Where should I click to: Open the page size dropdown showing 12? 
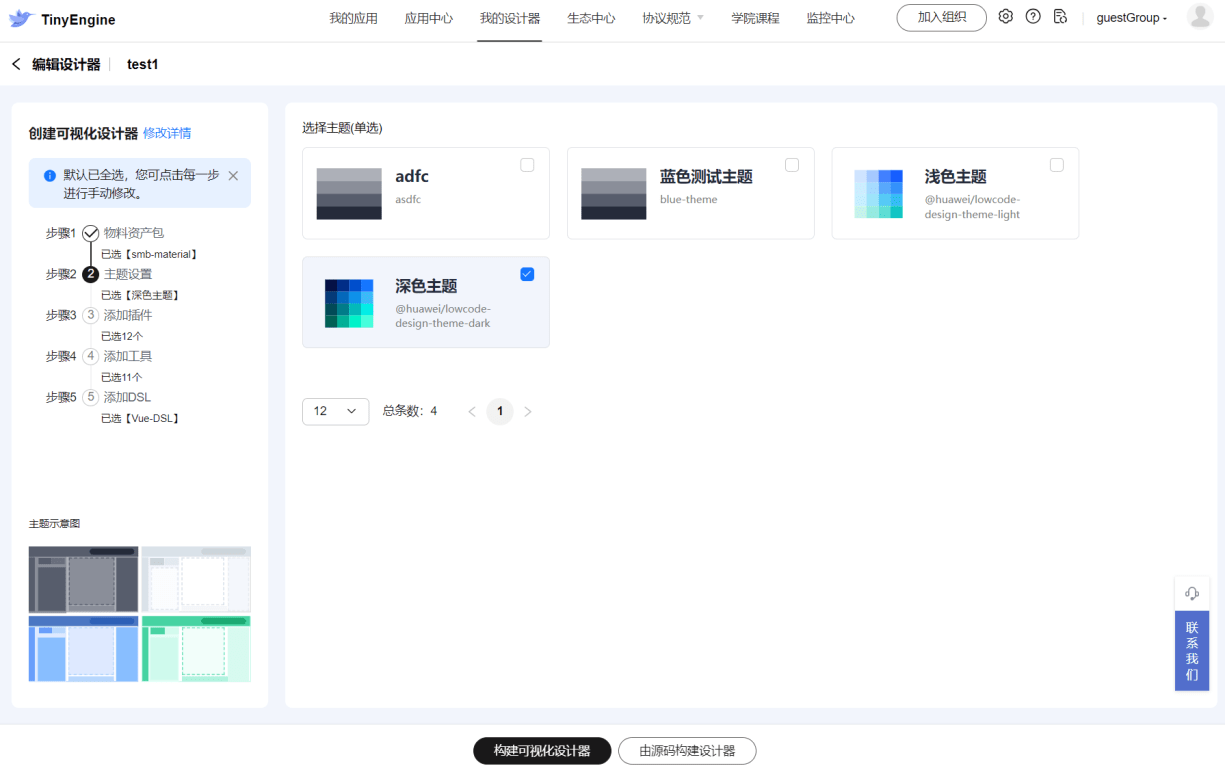click(x=335, y=411)
